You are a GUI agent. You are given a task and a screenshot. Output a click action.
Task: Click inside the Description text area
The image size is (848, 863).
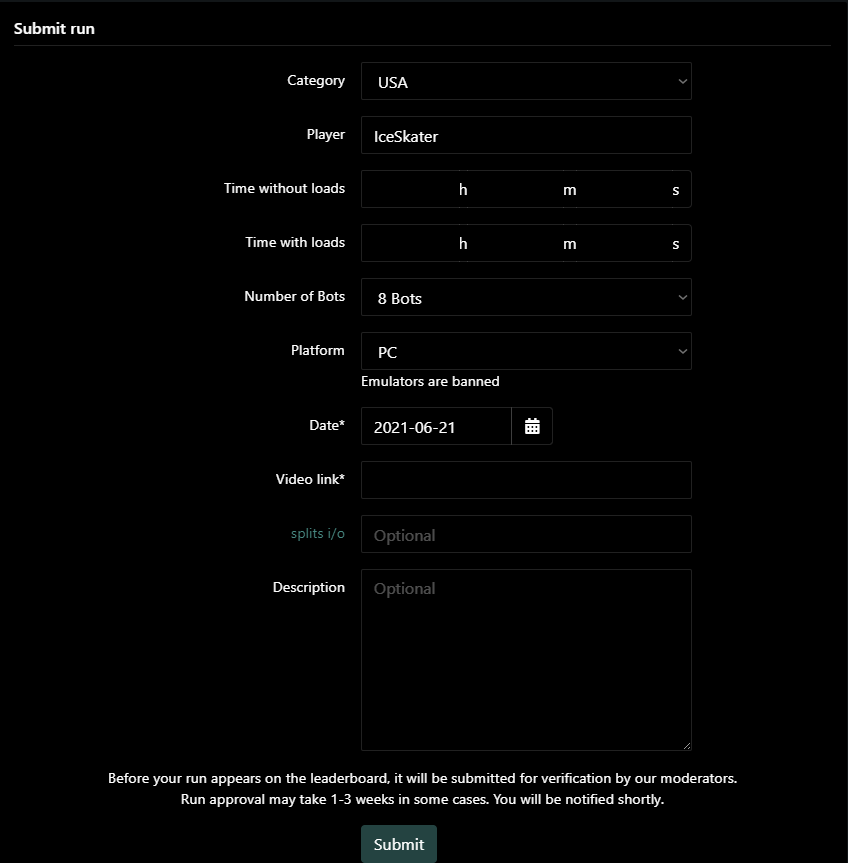pos(526,660)
